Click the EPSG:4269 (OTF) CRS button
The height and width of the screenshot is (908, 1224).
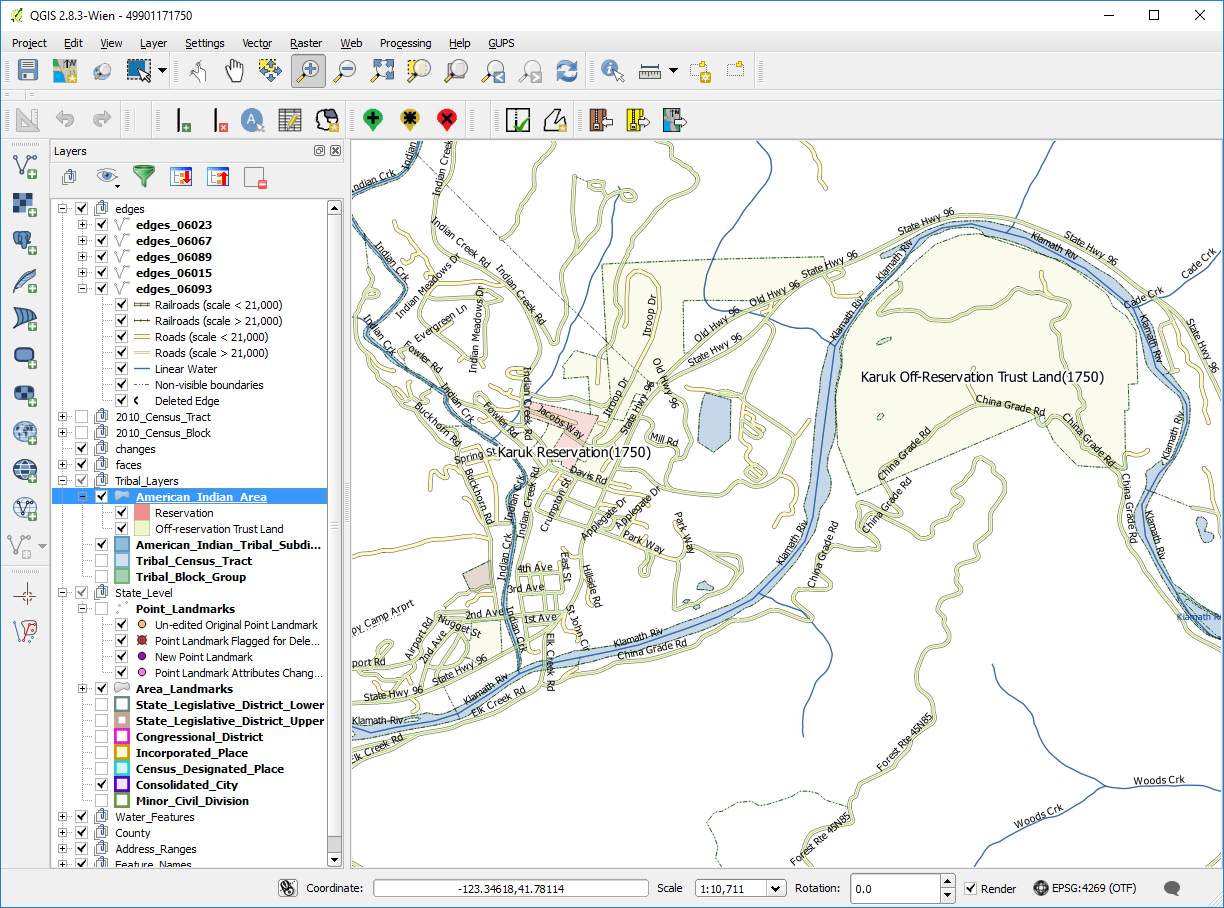(x=1083, y=888)
